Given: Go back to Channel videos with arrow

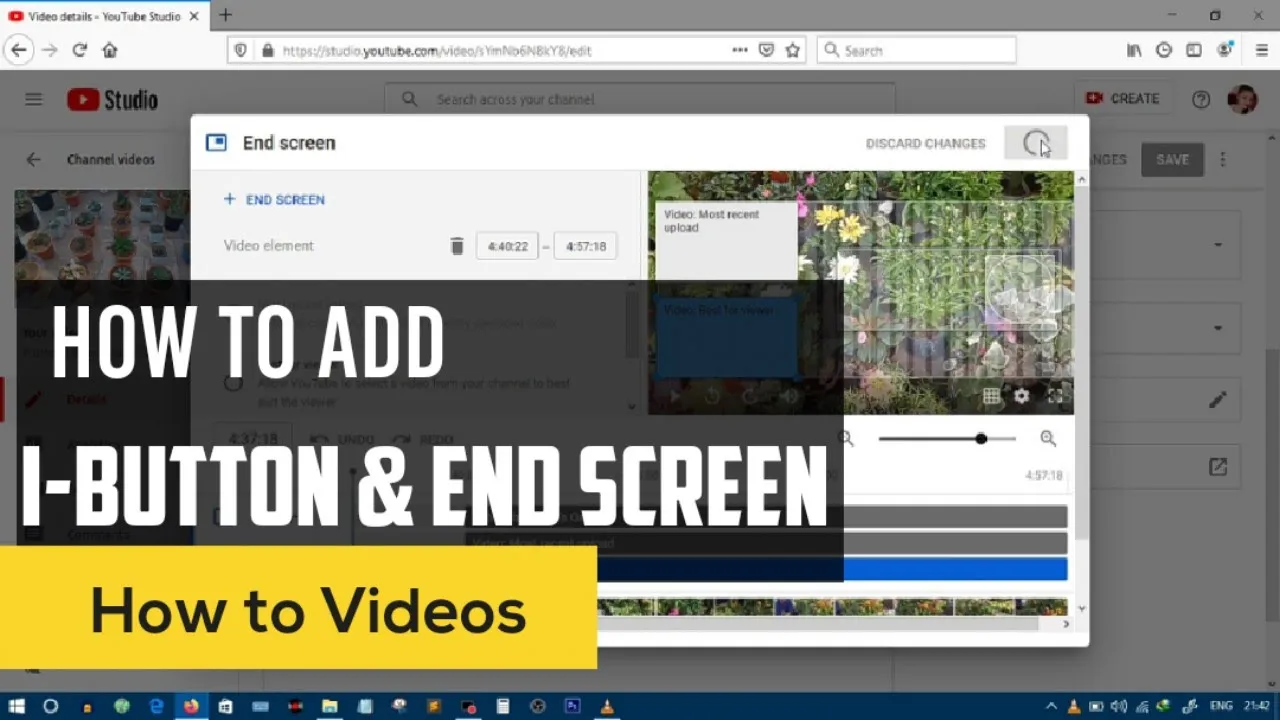Looking at the screenshot, I should [34, 159].
